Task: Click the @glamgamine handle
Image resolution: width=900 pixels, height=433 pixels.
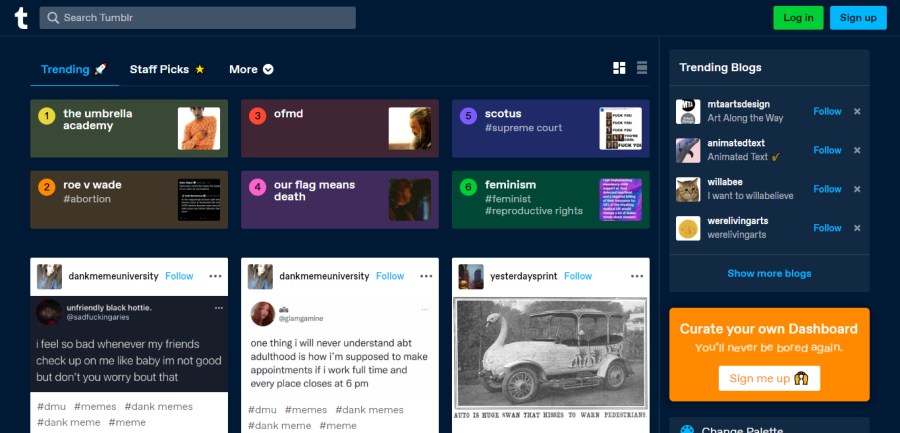Action: click(x=300, y=318)
